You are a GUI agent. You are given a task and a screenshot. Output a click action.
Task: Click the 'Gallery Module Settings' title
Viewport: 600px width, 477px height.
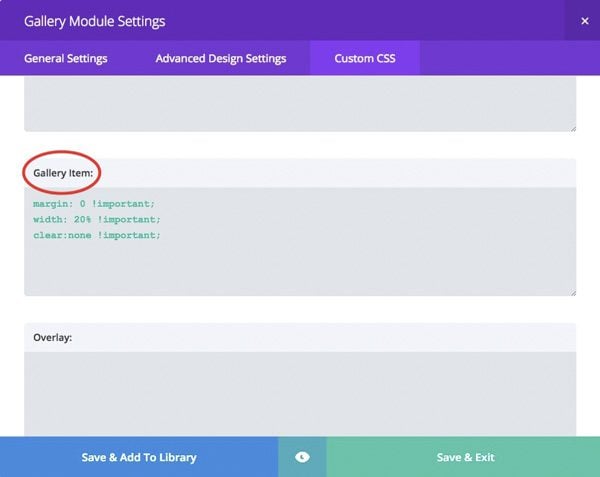(95, 21)
